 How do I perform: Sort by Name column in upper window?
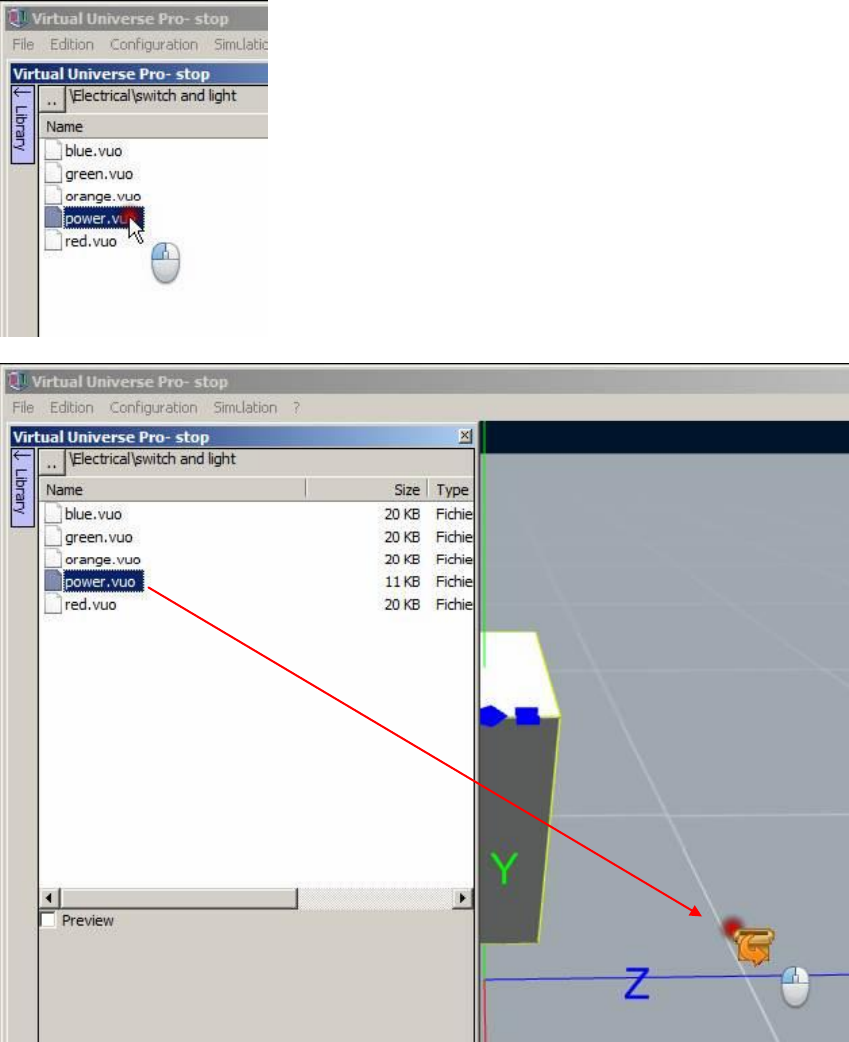[153, 126]
